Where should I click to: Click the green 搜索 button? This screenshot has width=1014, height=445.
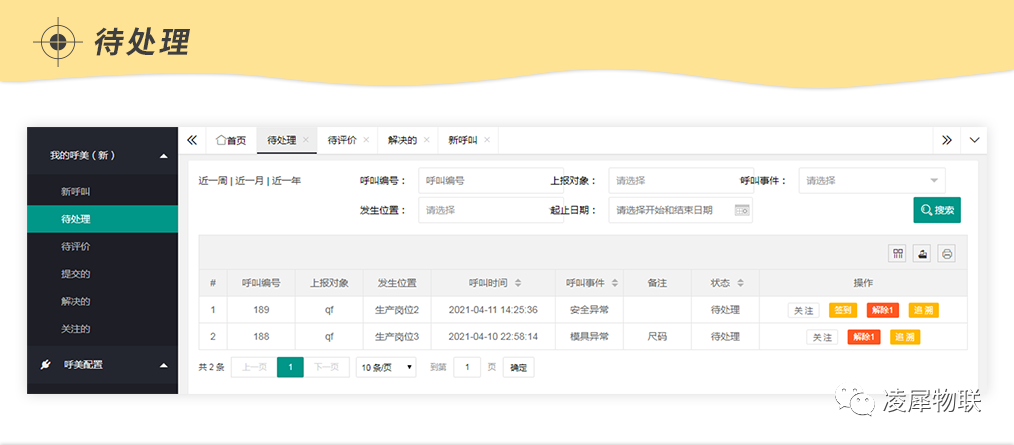point(937,210)
